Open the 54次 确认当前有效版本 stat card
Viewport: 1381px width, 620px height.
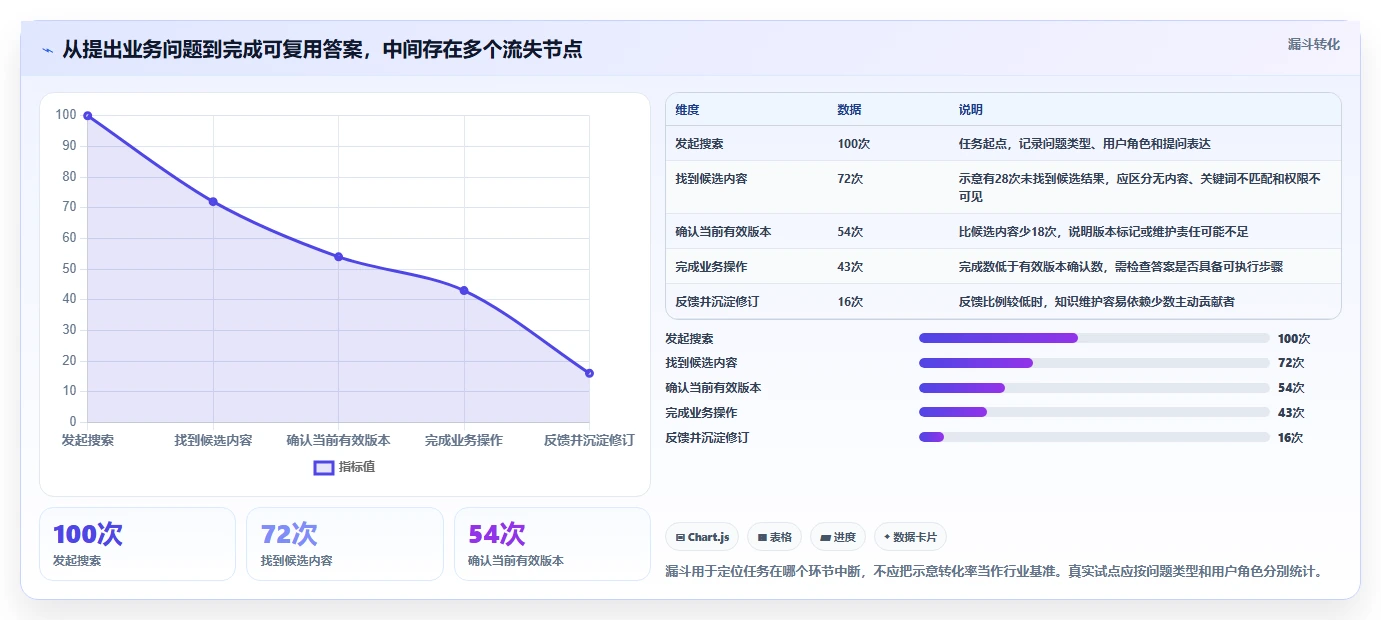point(552,544)
